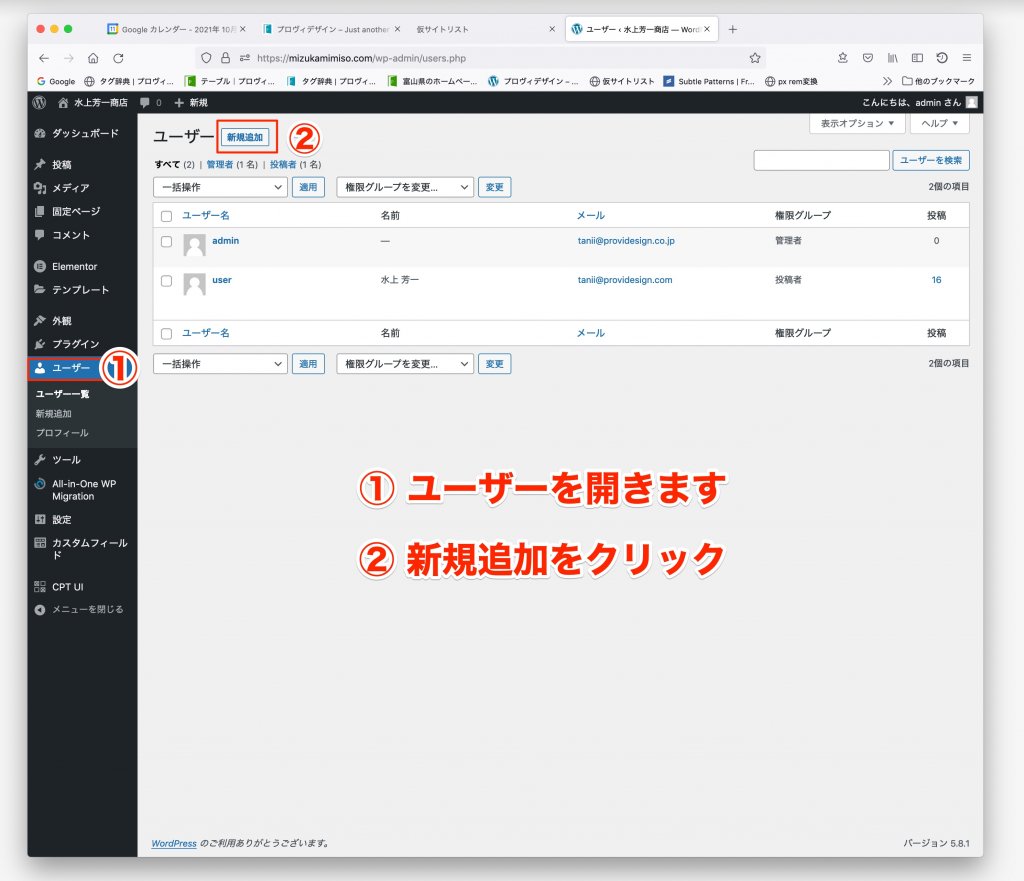Bookmark the page with the star icon

(755, 58)
